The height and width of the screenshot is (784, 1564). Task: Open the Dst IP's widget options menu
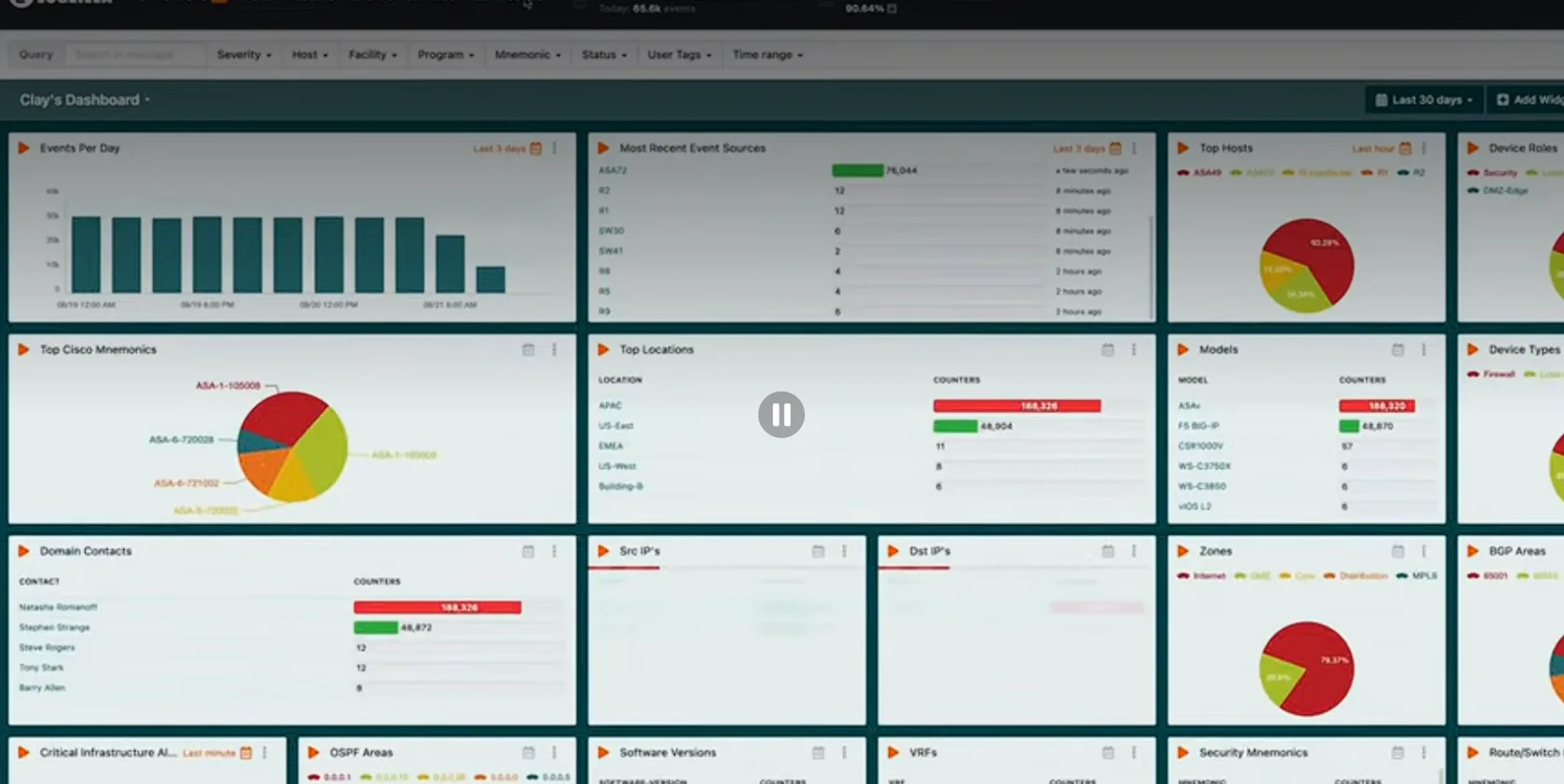[1134, 551]
